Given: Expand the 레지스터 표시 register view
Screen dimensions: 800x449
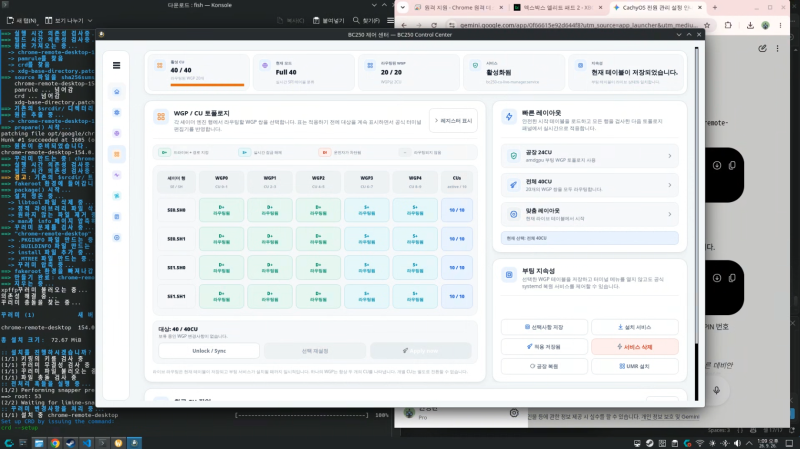Looking at the screenshot, I should coord(453,121).
